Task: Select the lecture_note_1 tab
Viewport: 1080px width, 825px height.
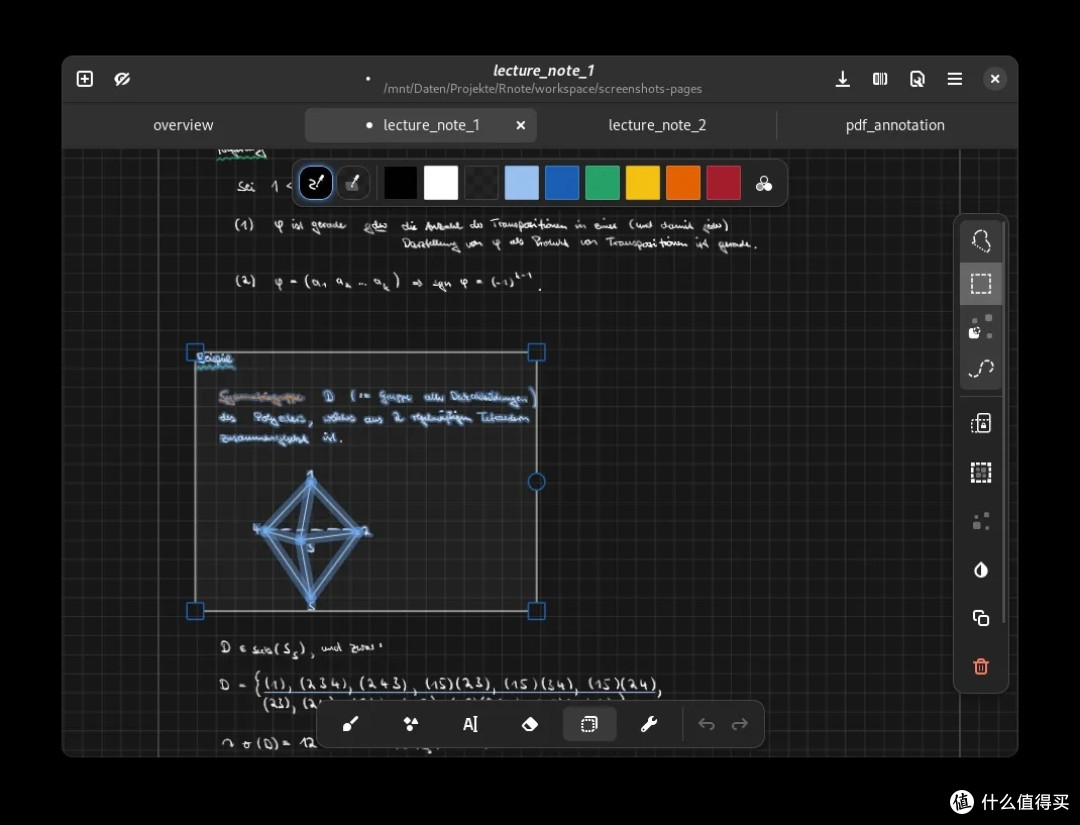Action: [422, 125]
